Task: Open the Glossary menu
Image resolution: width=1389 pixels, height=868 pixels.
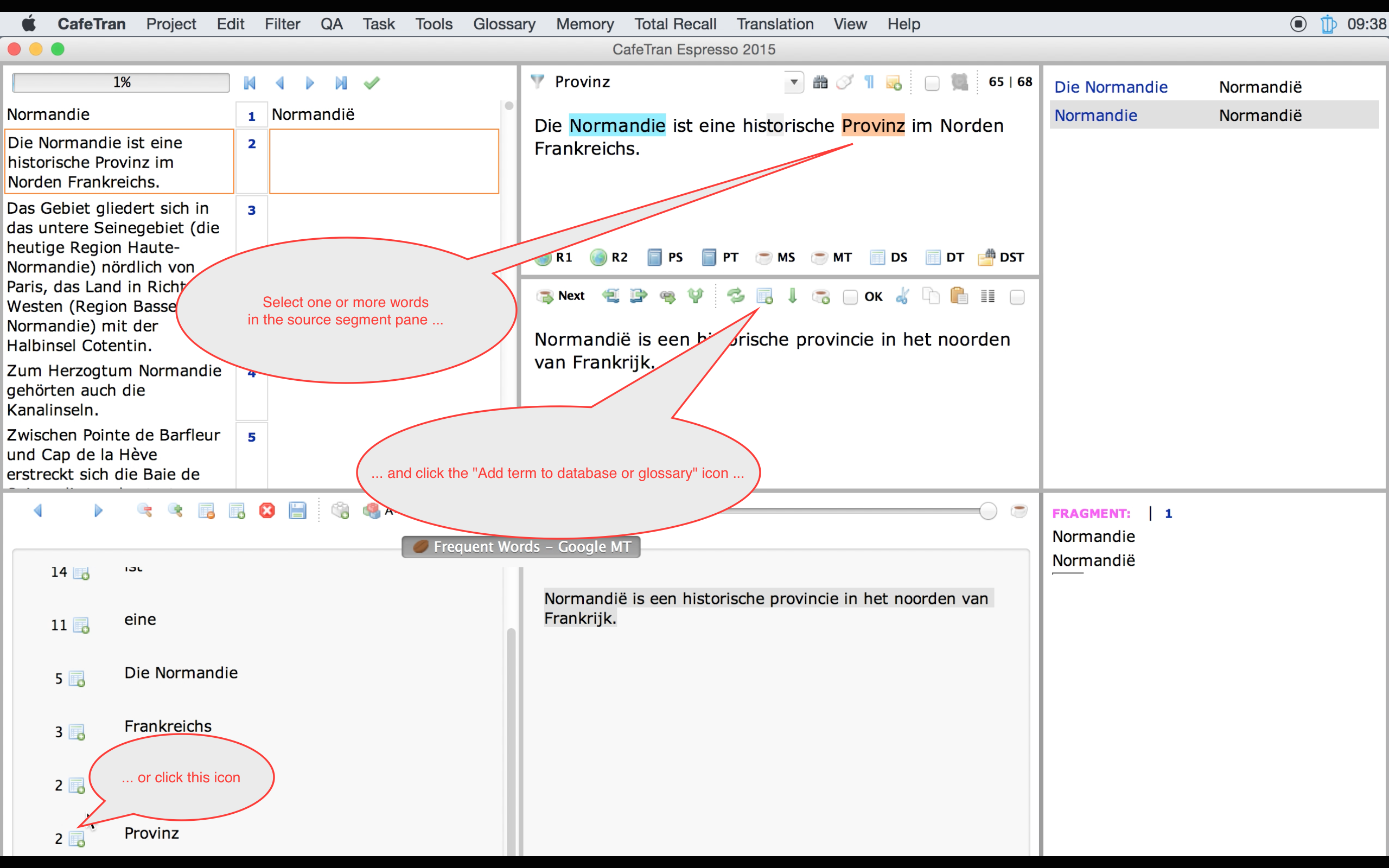Action: pyautogui.click(x=504, y=24)
